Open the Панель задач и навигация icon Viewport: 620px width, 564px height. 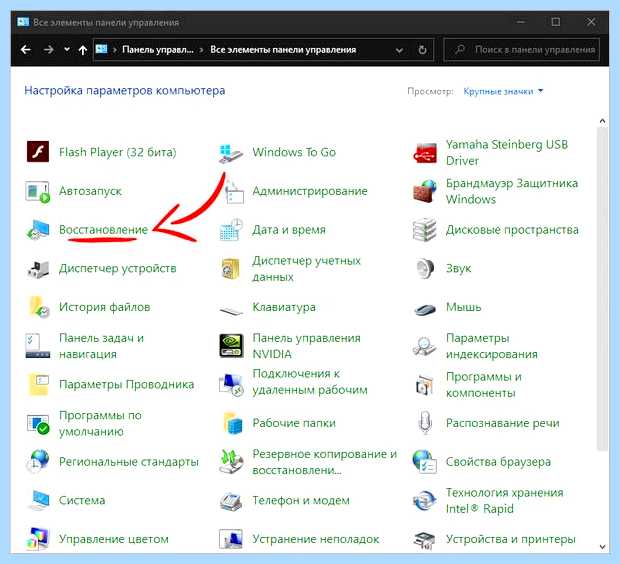click(38, 346)
